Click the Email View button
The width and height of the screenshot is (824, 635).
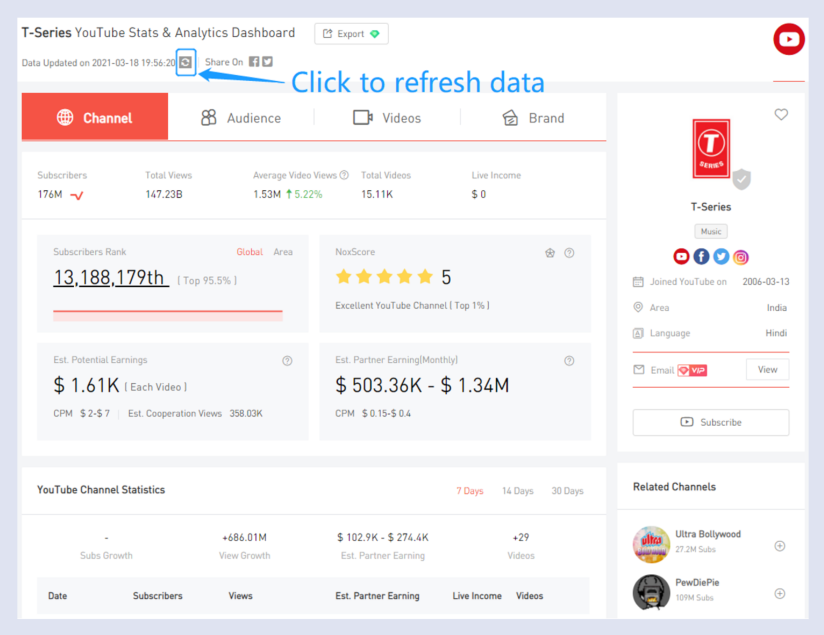pyautogui.click(x=767, y=370)
